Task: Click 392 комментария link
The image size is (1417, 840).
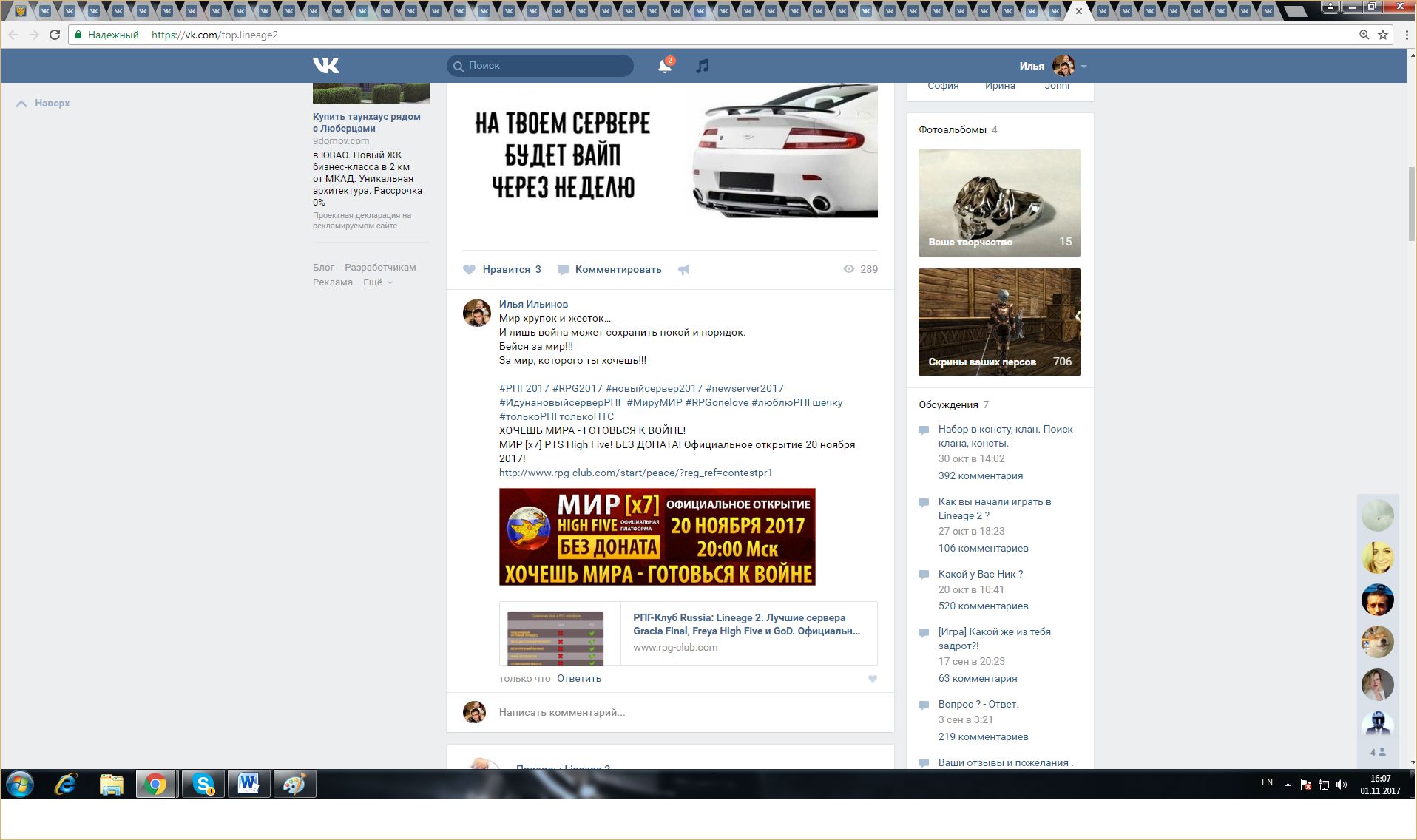Action: [981, 475]
